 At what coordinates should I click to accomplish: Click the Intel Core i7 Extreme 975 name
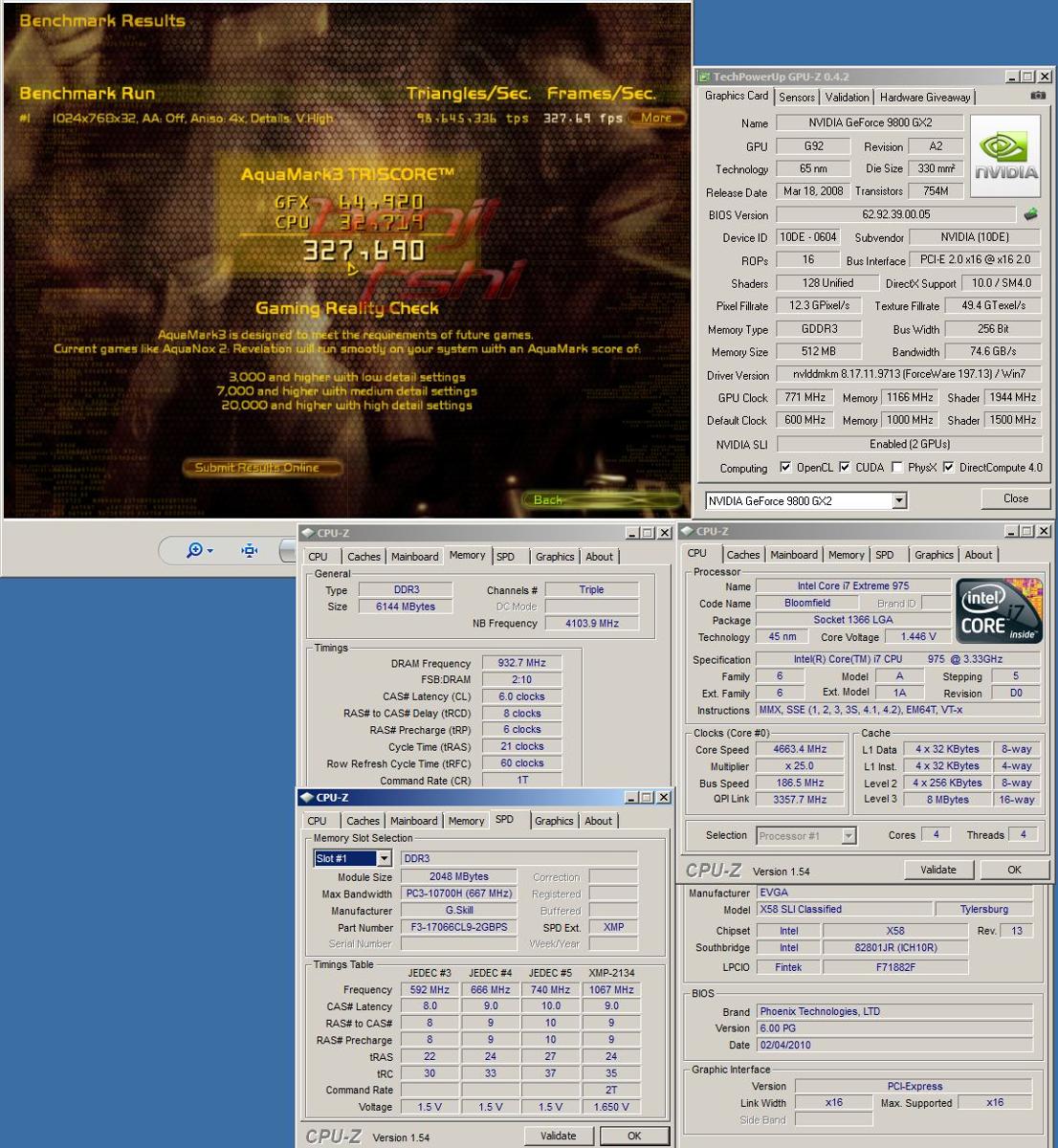[853, 585]
